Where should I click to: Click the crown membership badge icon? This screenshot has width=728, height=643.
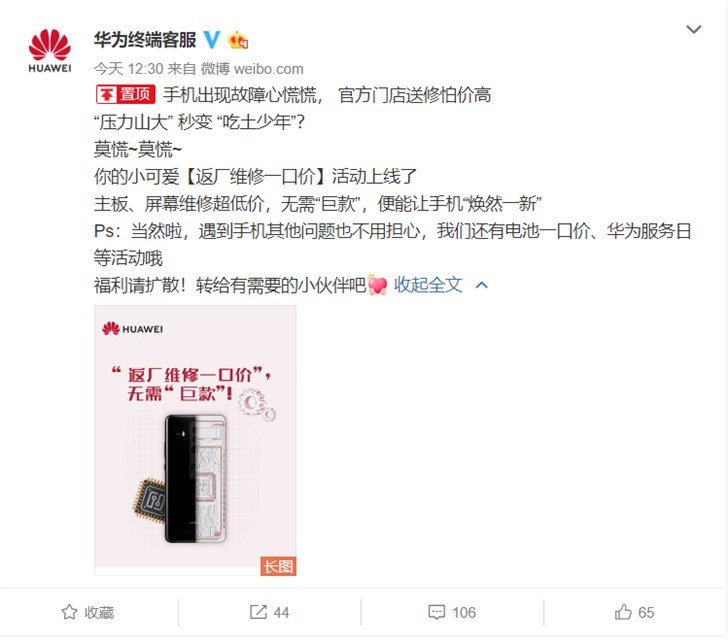tap(238, 40)
